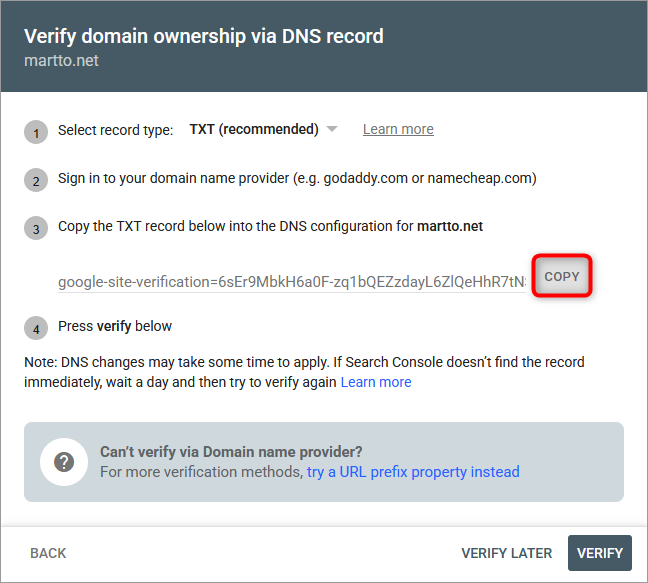
Task: Click Can't verify via Domain name provider heading
Action: (x=231, y=452)
